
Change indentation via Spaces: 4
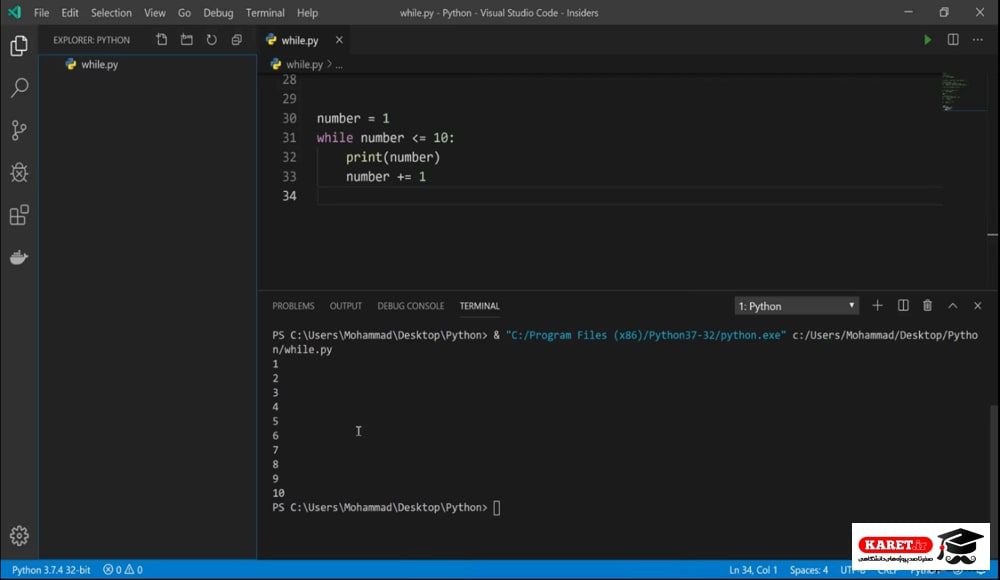(x=809, y=570)
